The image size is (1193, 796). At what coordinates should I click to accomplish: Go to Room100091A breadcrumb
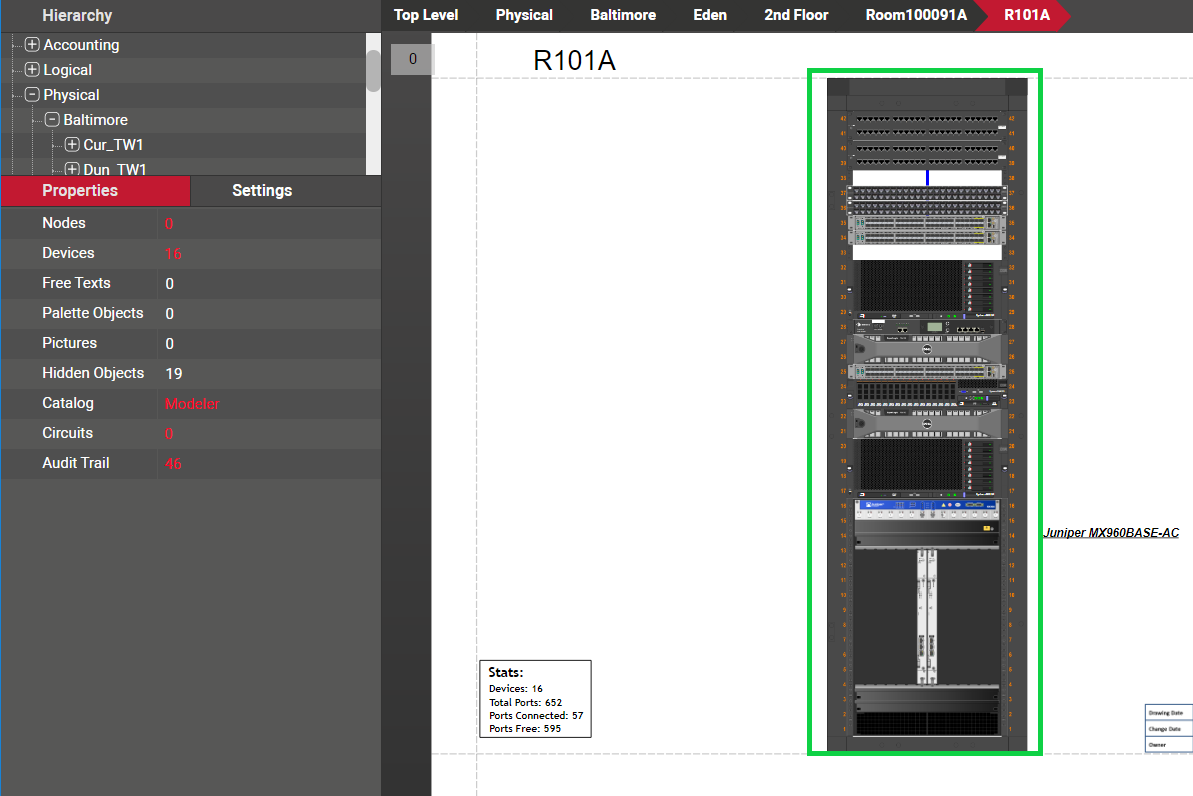tap(916, 15)
